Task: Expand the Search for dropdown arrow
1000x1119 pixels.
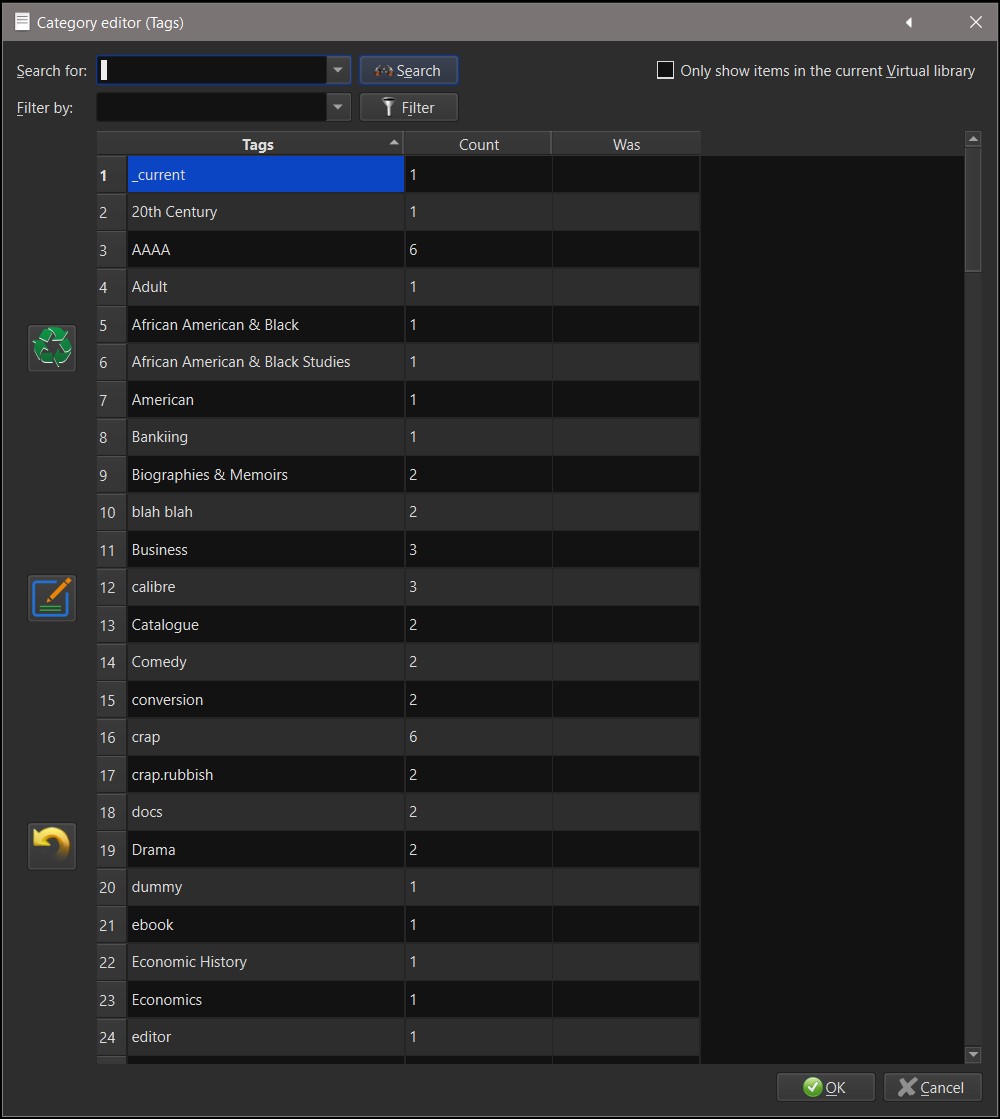Action: 338,70
